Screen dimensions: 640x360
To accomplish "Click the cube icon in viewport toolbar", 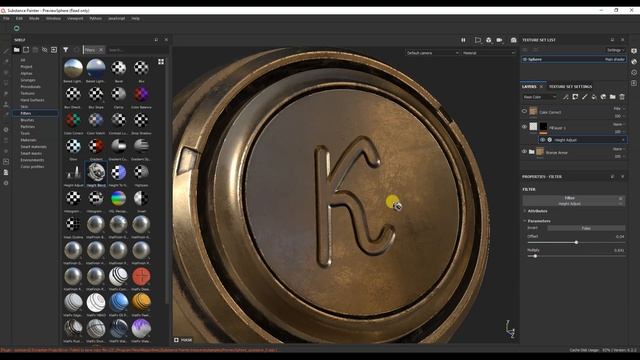I will click(x=489, y=40).
